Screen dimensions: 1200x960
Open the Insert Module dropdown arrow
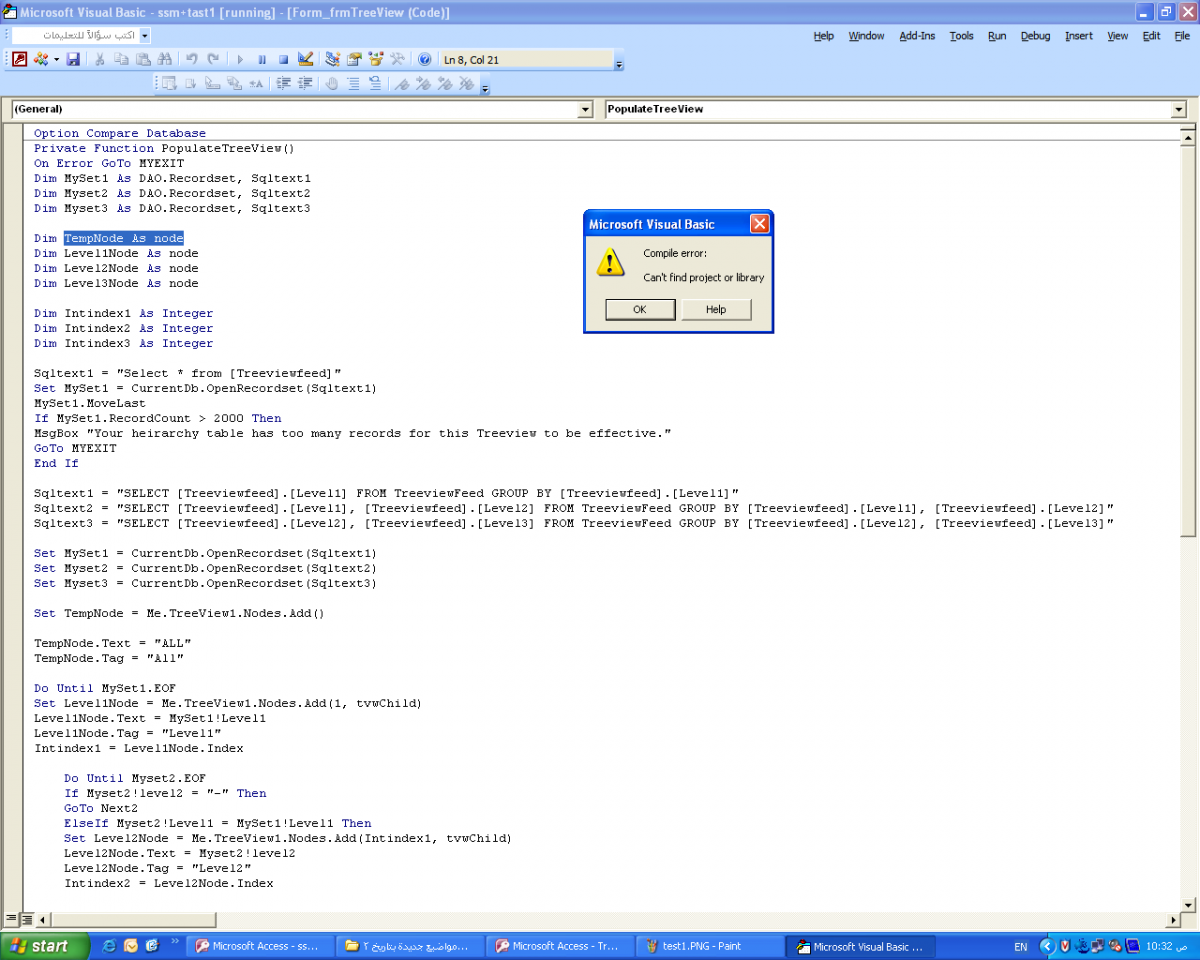56,59
